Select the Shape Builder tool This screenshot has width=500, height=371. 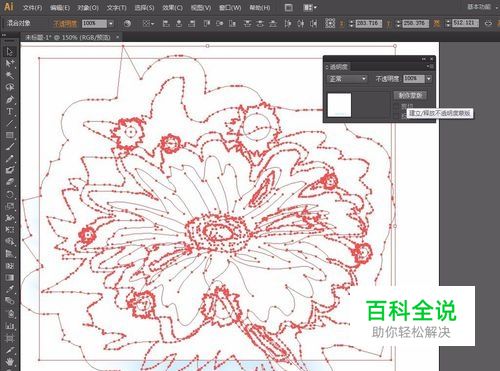[9, 242]
